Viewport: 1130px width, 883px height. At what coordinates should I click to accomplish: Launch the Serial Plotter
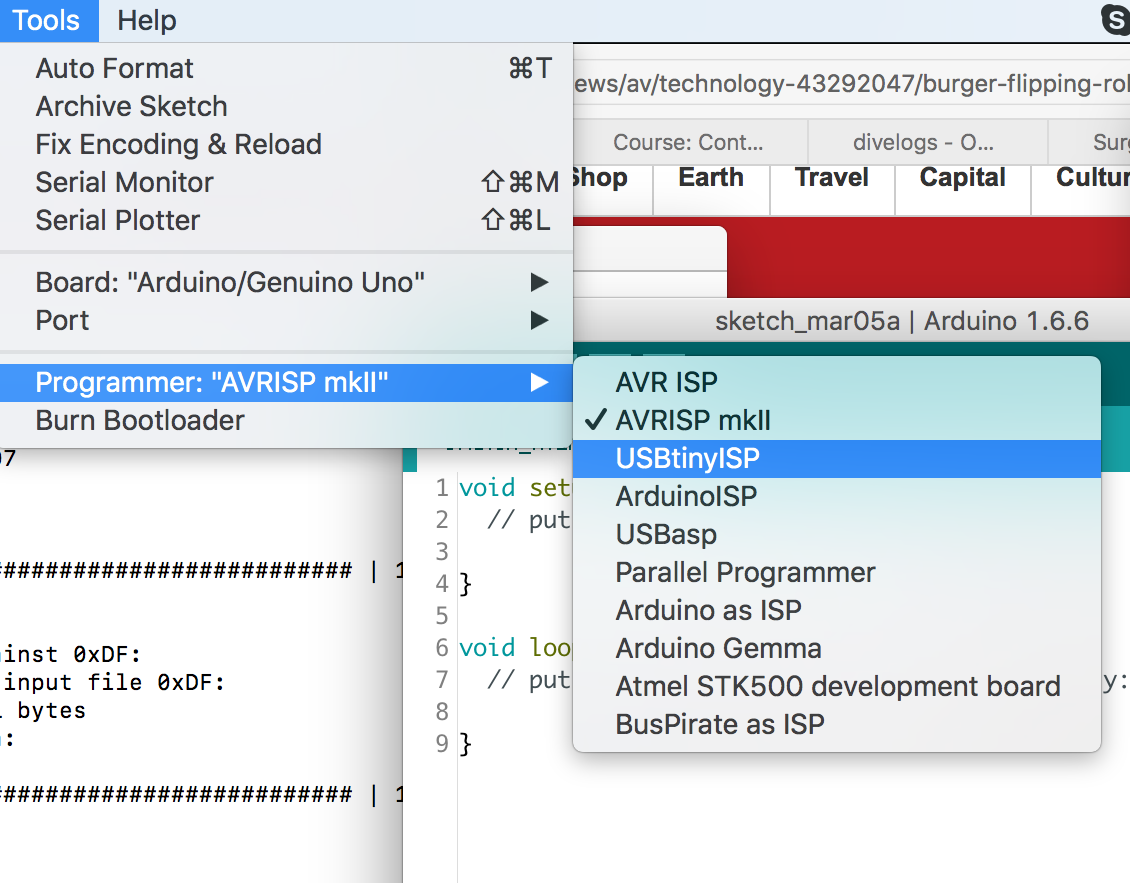pyautogui.click(x=118, y=220)
